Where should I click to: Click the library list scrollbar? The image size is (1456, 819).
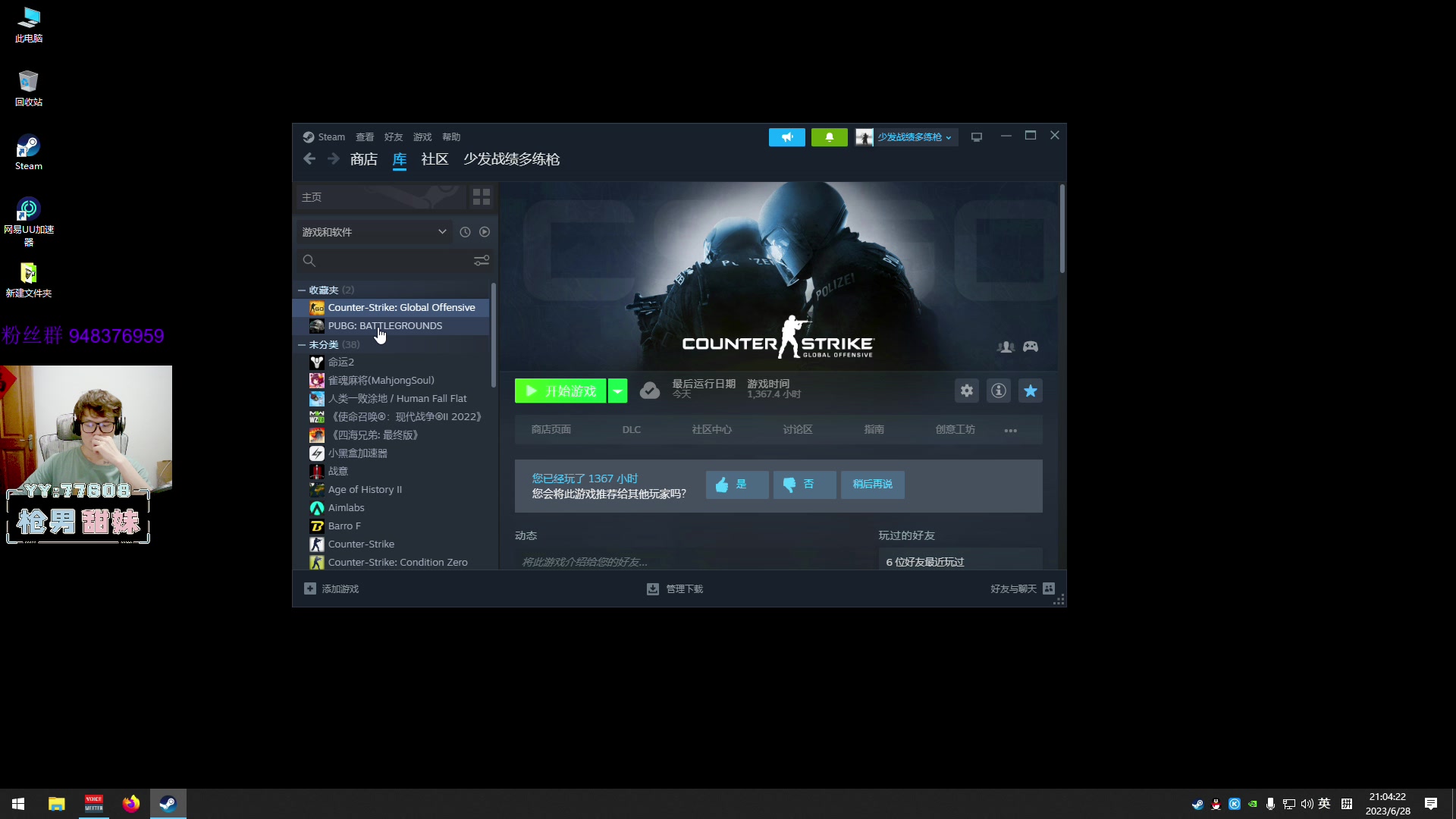494,334
